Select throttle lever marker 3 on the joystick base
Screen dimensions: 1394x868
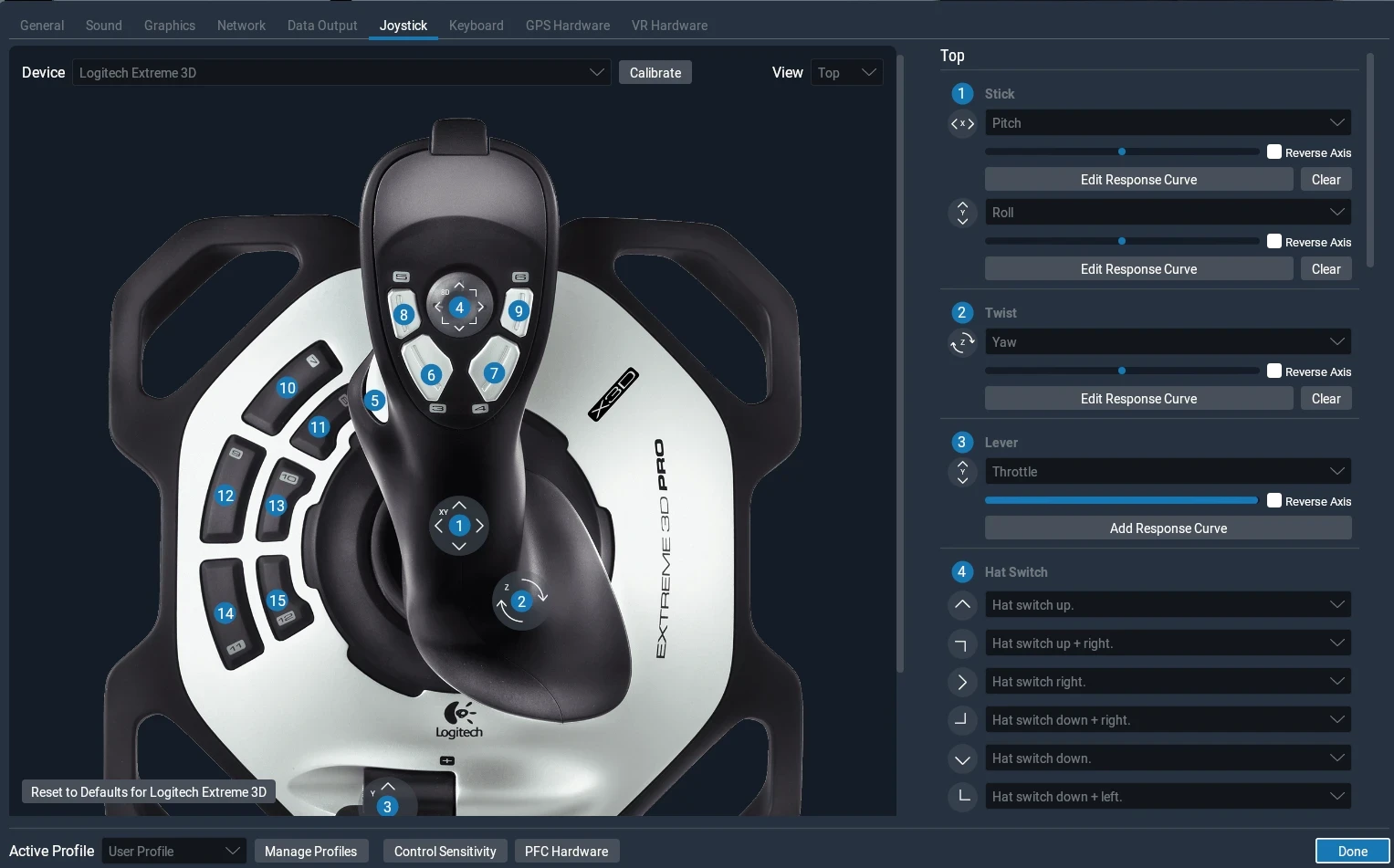click(x=387, y=807)
